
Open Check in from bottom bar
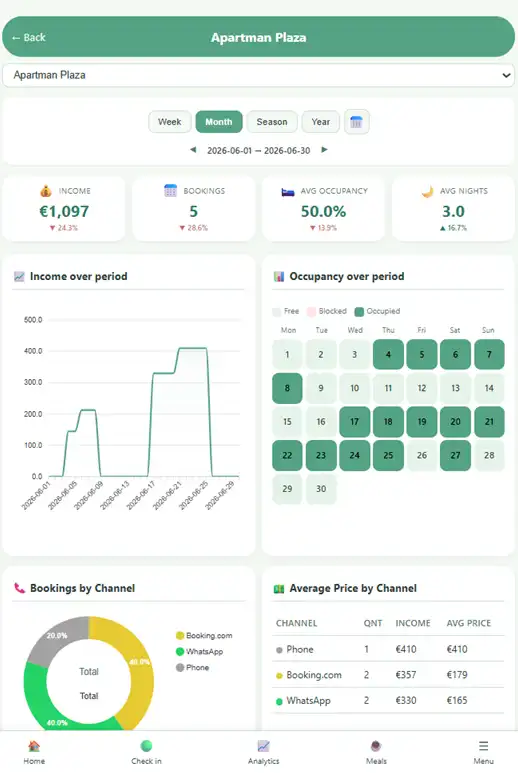pyautogui.click(x=146, y=752)
